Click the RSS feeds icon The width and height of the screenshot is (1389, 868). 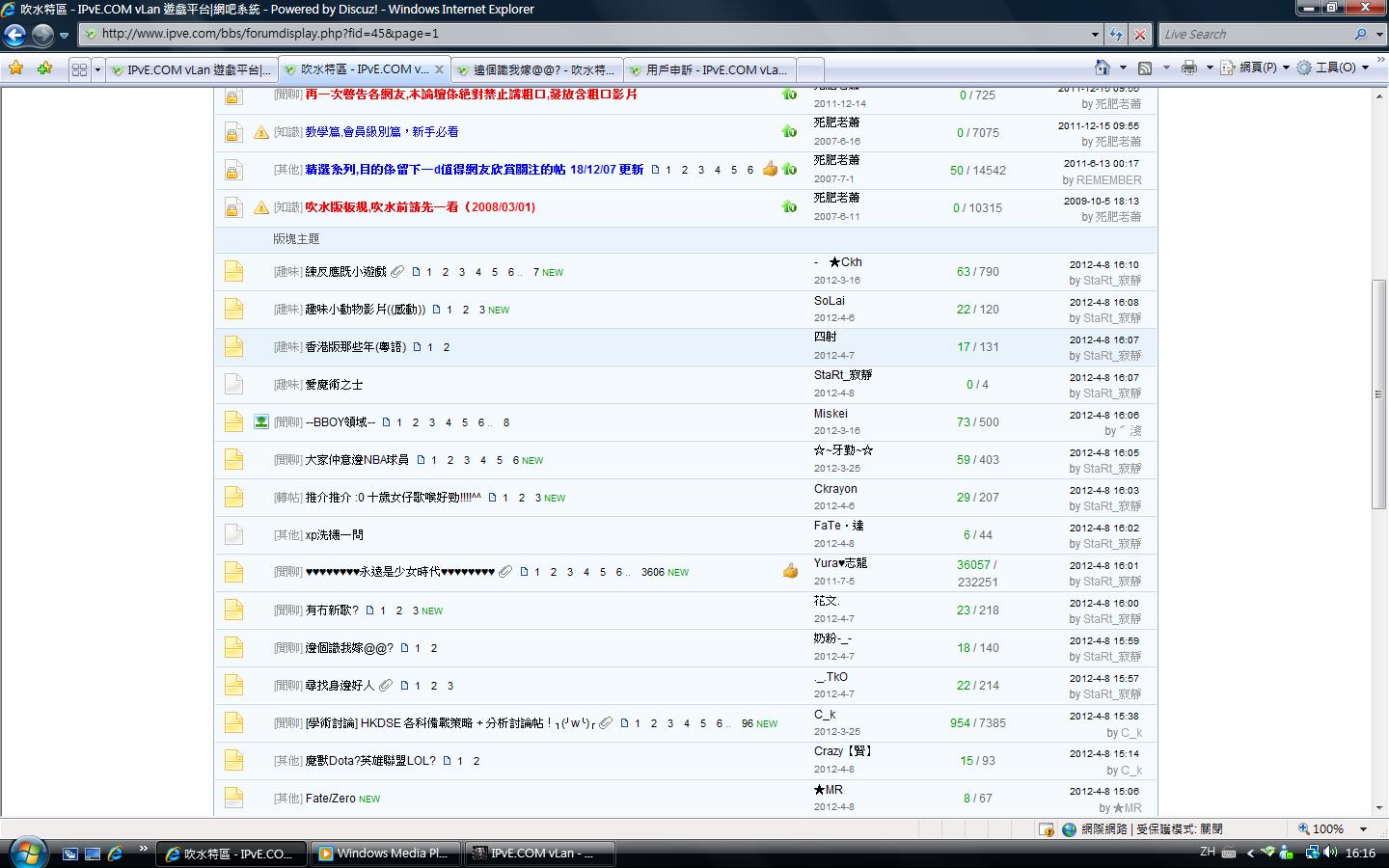tap(1145, 68)
